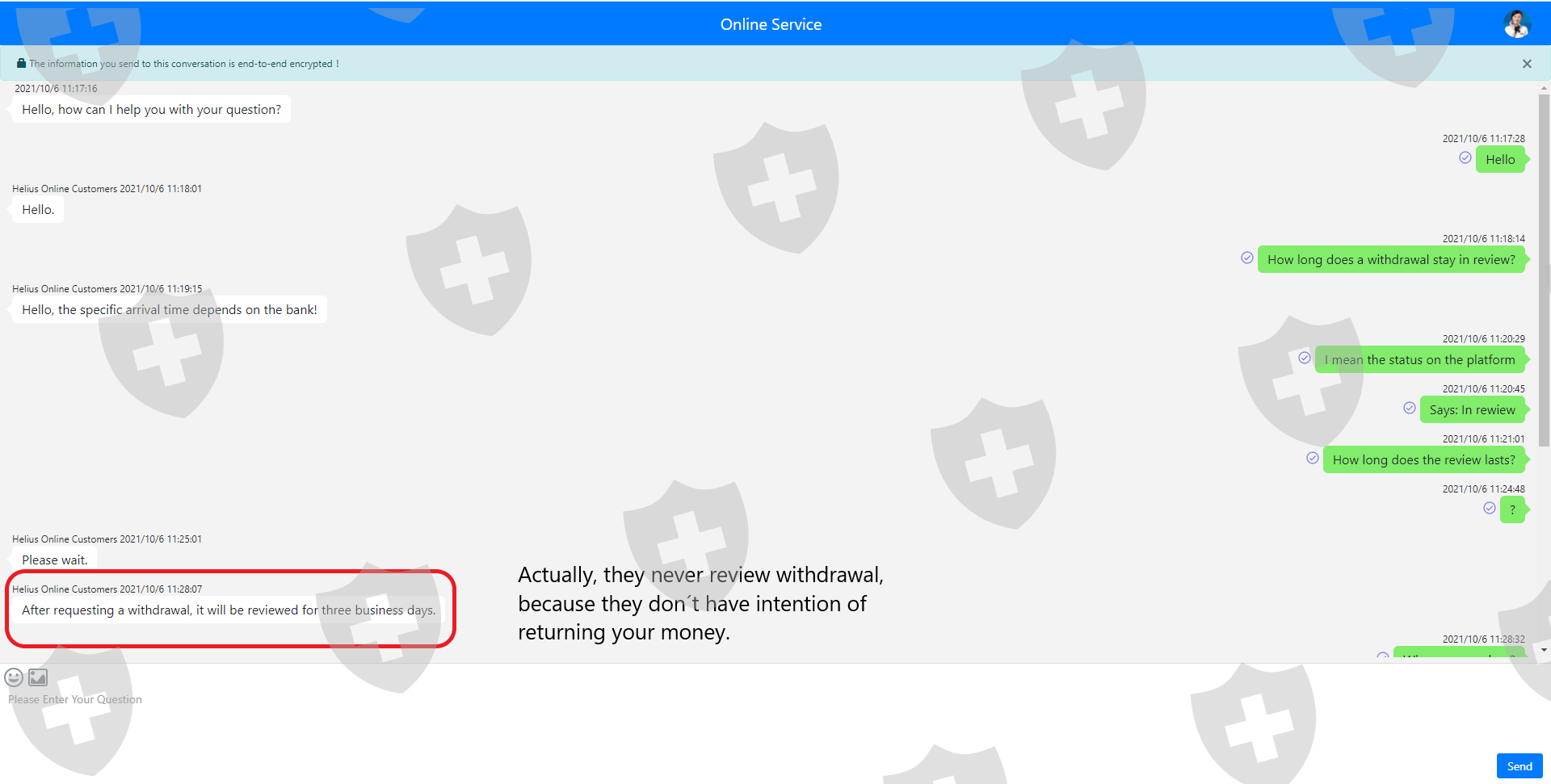
Task: Click check icon beside 'I mean the status' message
Action: 1305,358
